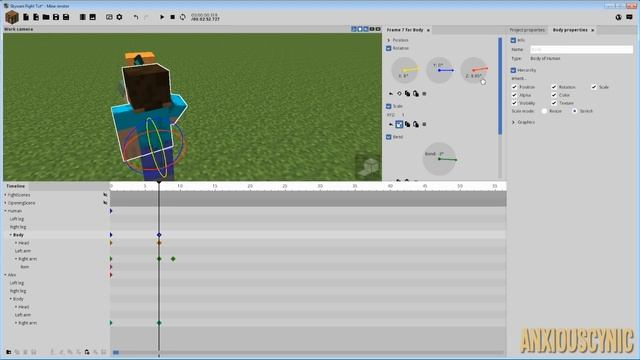640x360 pixels.
Task: Click Z rotation dial with red hand
Action: pyautogui.click(x=474, y=70)
